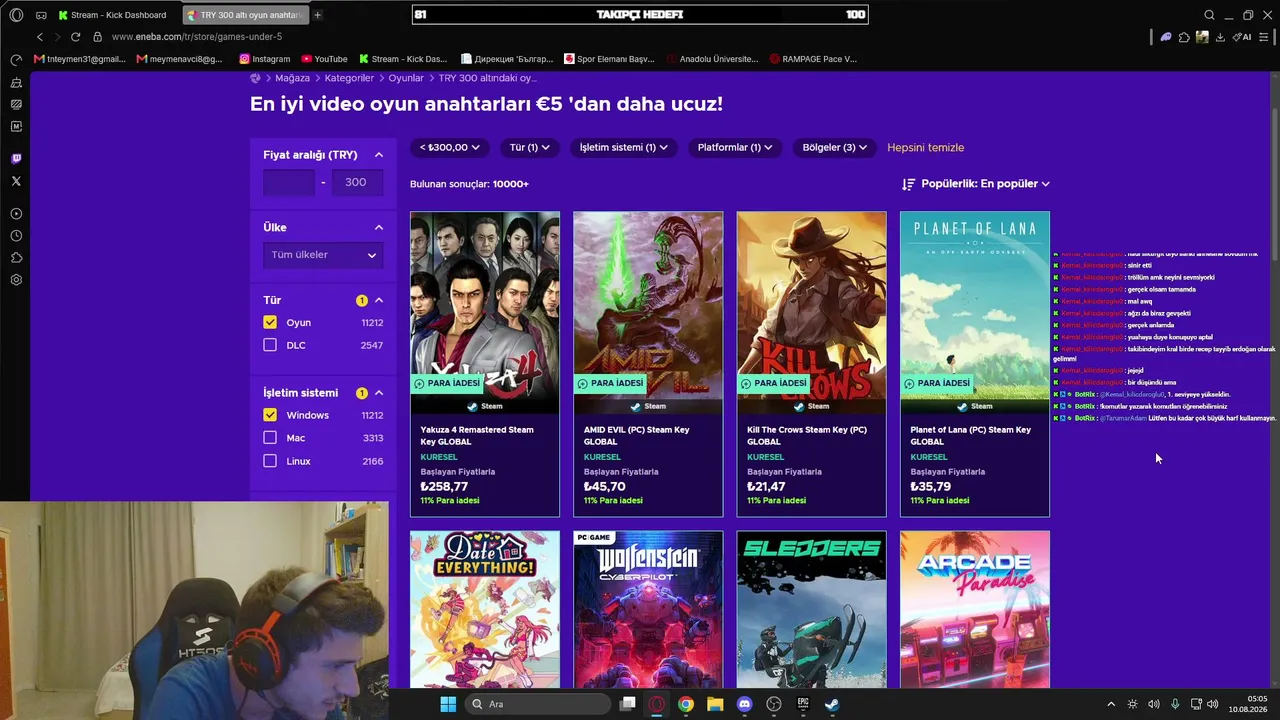1280x720 pixels.
Task: Go to Kategoriler breadcrumb
Action: coord(349,78)
